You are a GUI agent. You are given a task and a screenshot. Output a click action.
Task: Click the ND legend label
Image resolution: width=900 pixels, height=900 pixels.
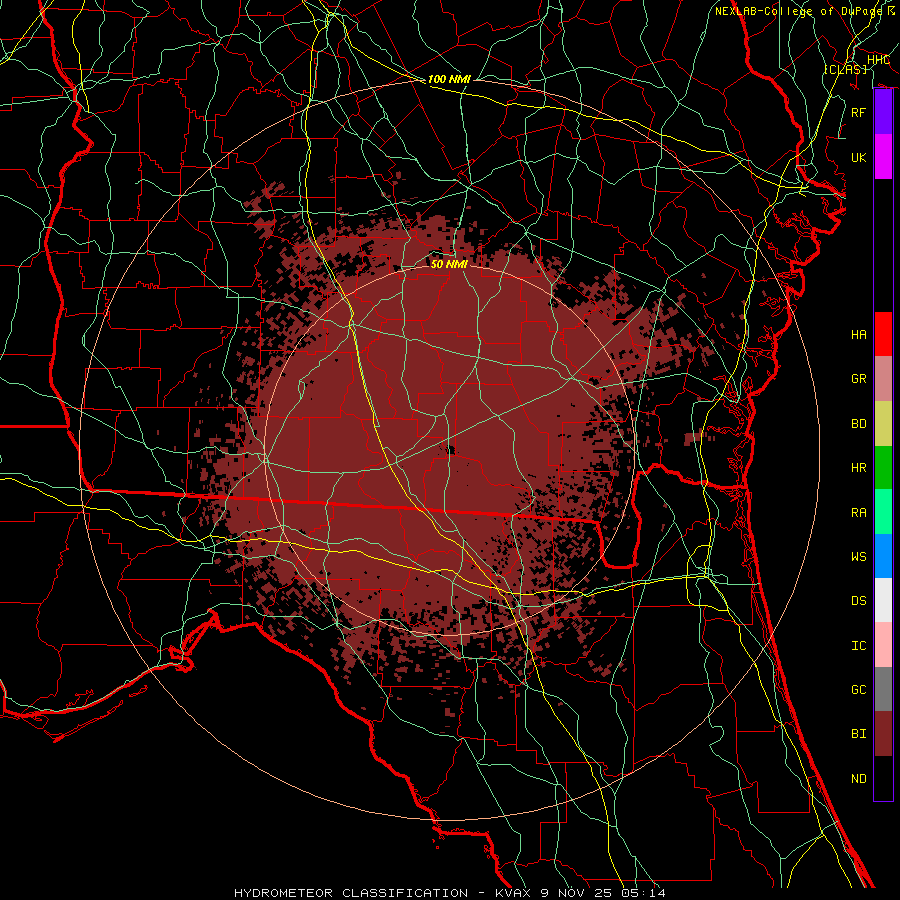(x=858, y=779)
